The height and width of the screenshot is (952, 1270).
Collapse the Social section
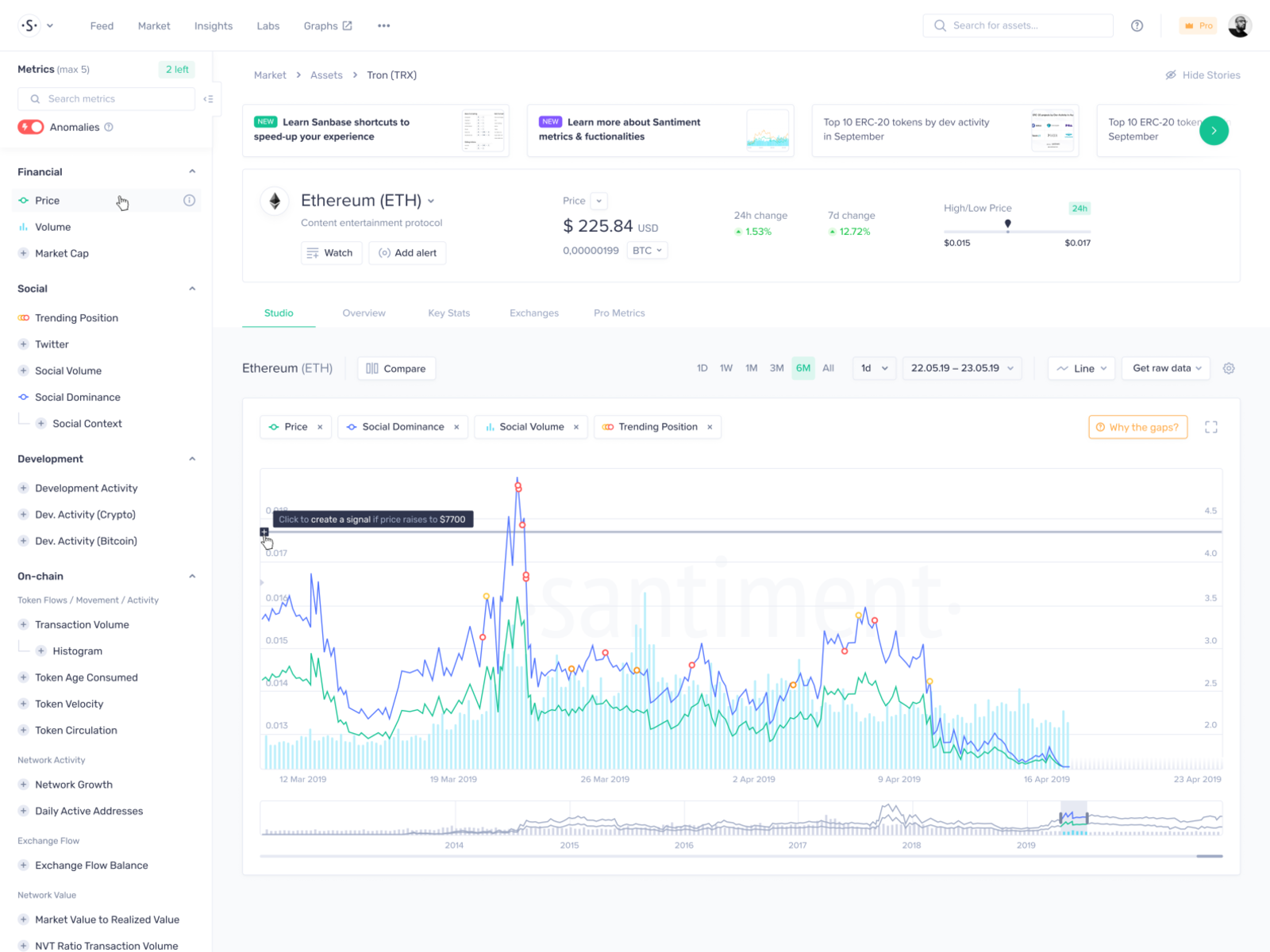coord(192,289)
